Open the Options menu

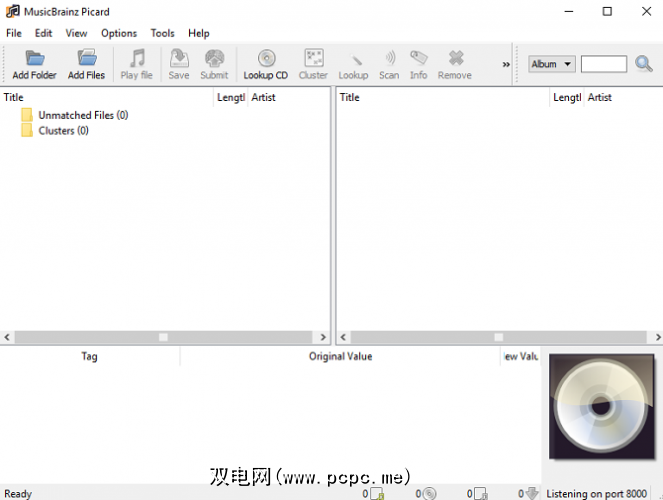(119, 33)
